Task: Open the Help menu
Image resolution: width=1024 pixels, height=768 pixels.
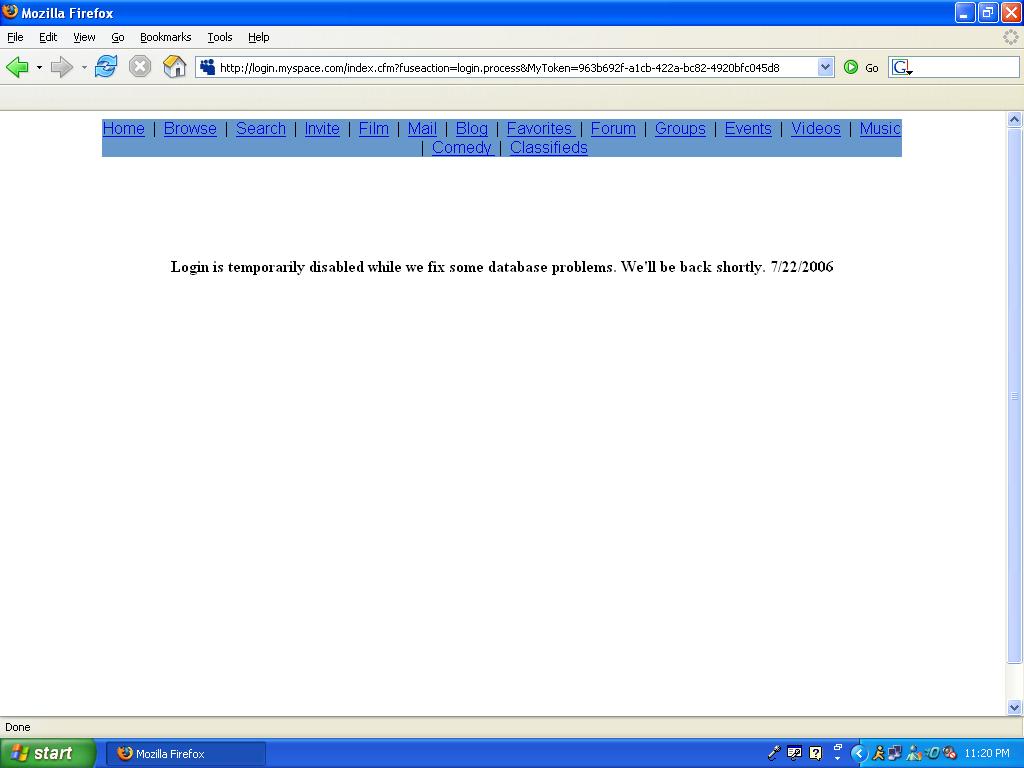Action: [259, 37]
